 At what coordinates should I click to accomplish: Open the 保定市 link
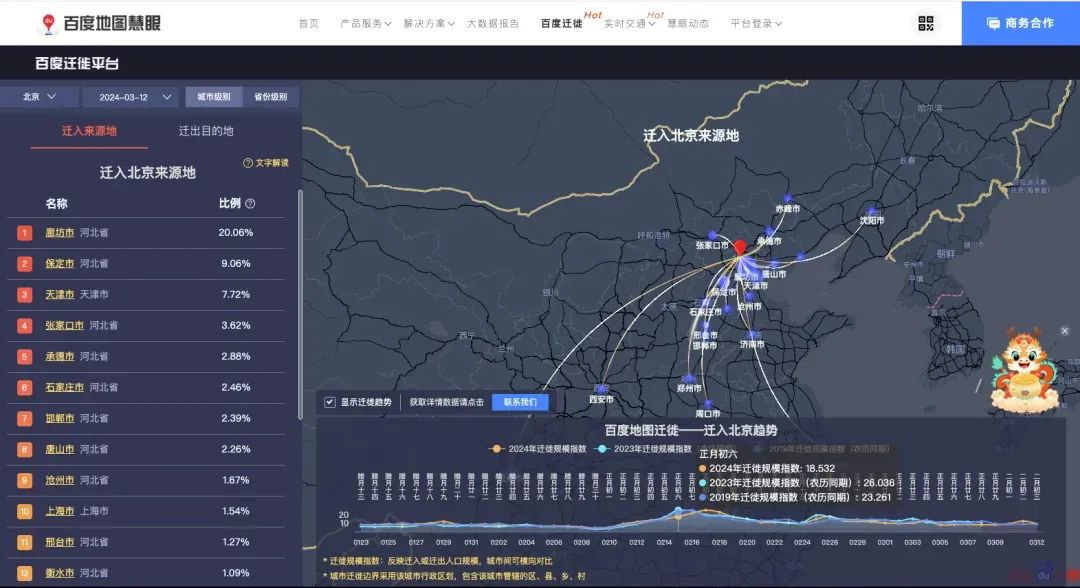click(60, 264)
